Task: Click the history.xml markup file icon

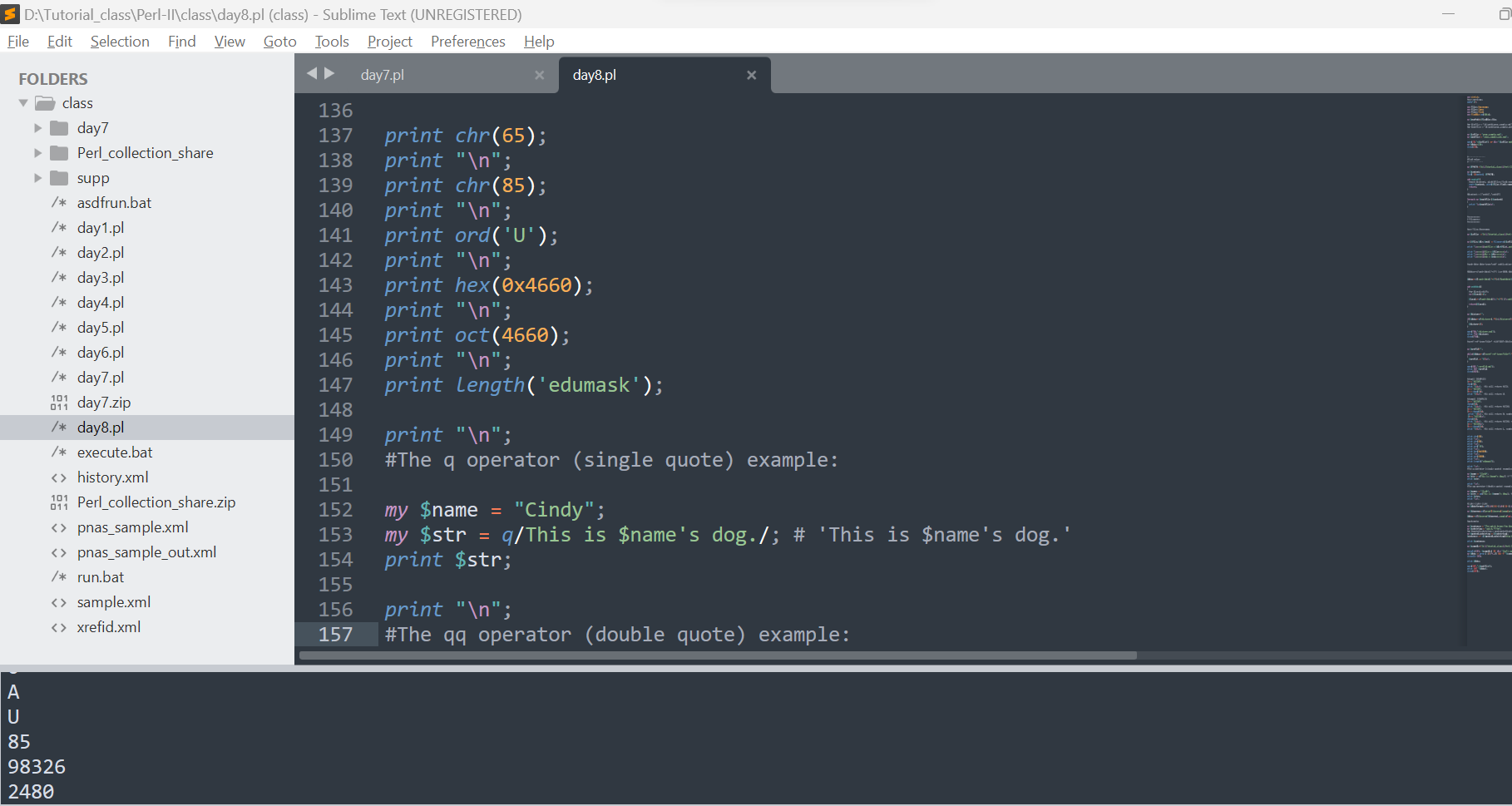Action: [59, 477]
